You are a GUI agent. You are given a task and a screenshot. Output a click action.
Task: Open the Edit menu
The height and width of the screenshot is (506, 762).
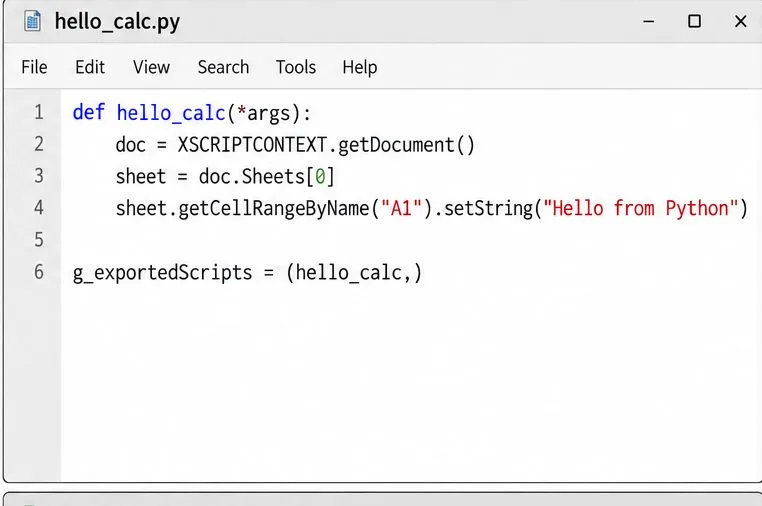[90, 67]
